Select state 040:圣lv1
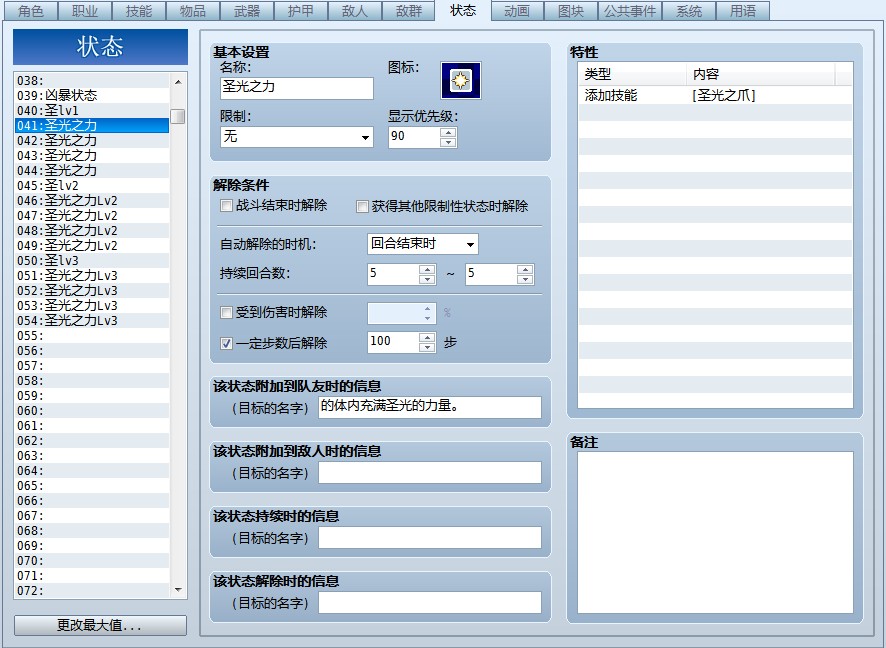 click(x=92, y=110)
